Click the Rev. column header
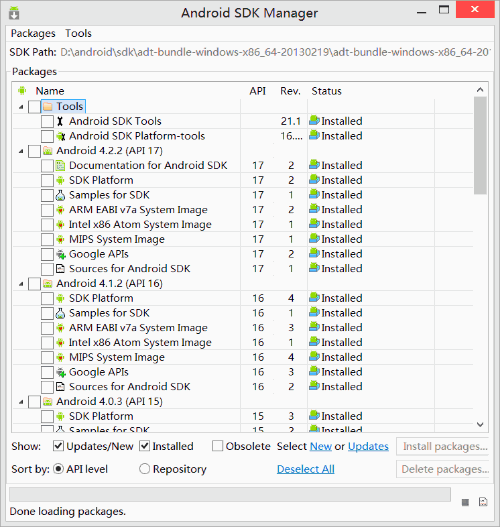 click(291, 91)
